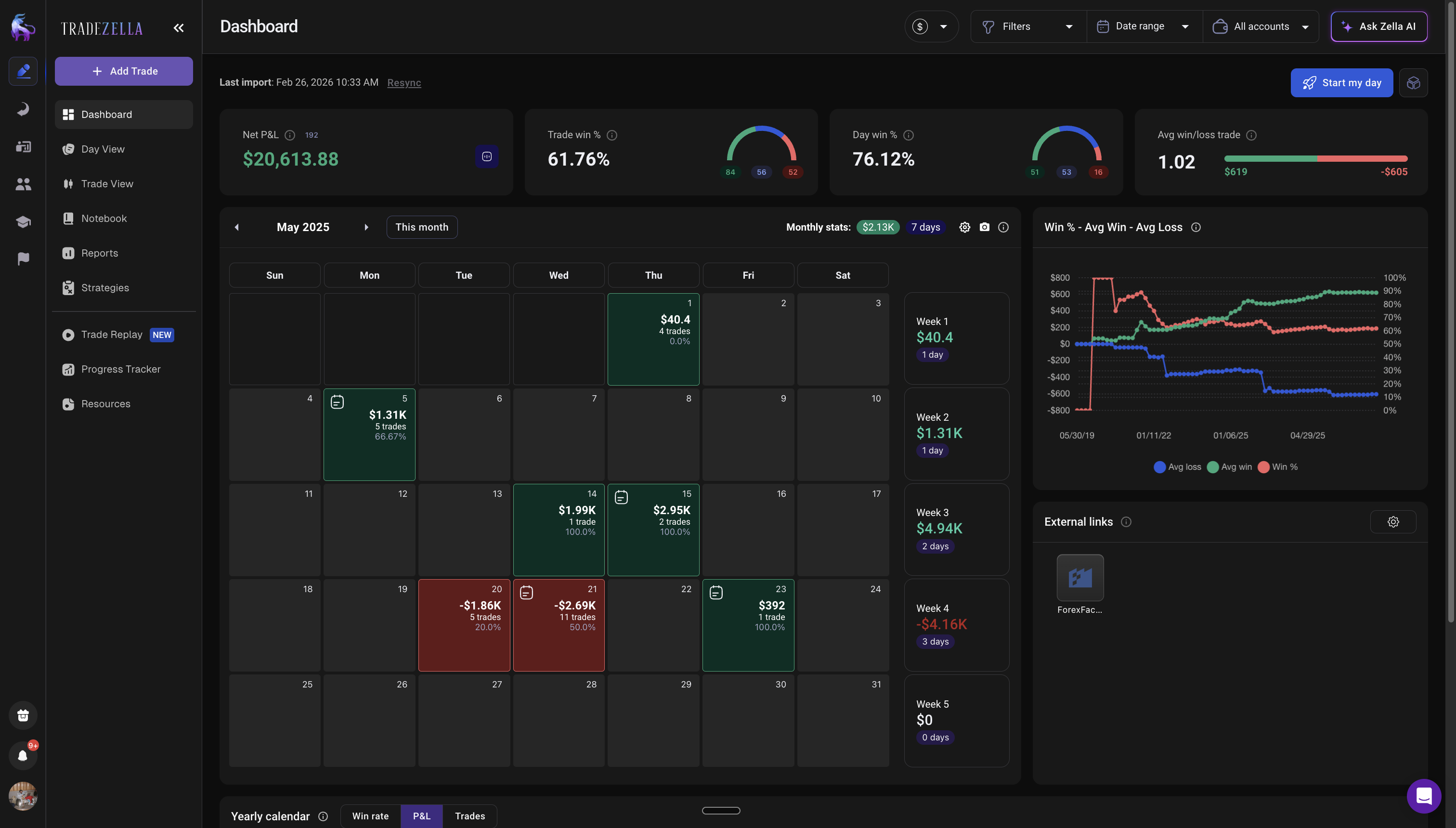Toggle the 7 days chip in Monthly stats
Image resolution: width=1456 pixels, height=828 pixels.
pos(925,227)
